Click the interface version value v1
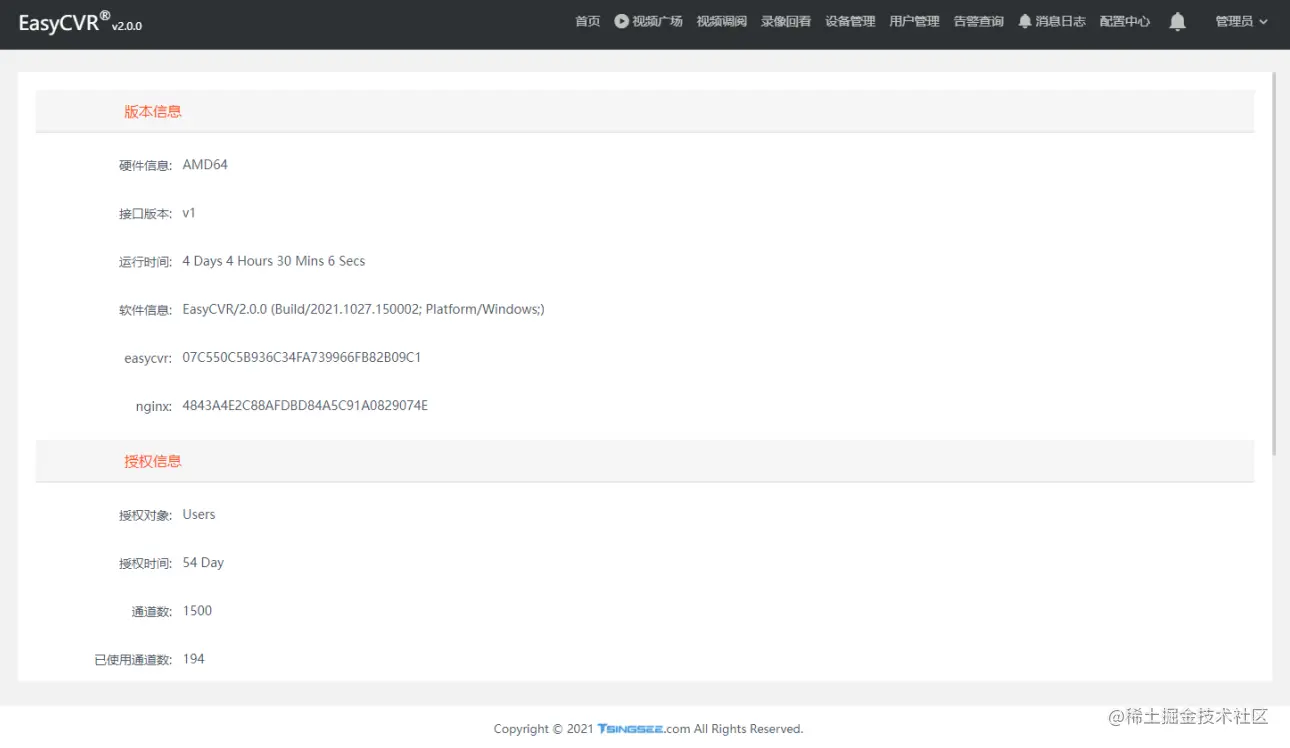This screenshot has height=748, width=1290. [189, 213]
